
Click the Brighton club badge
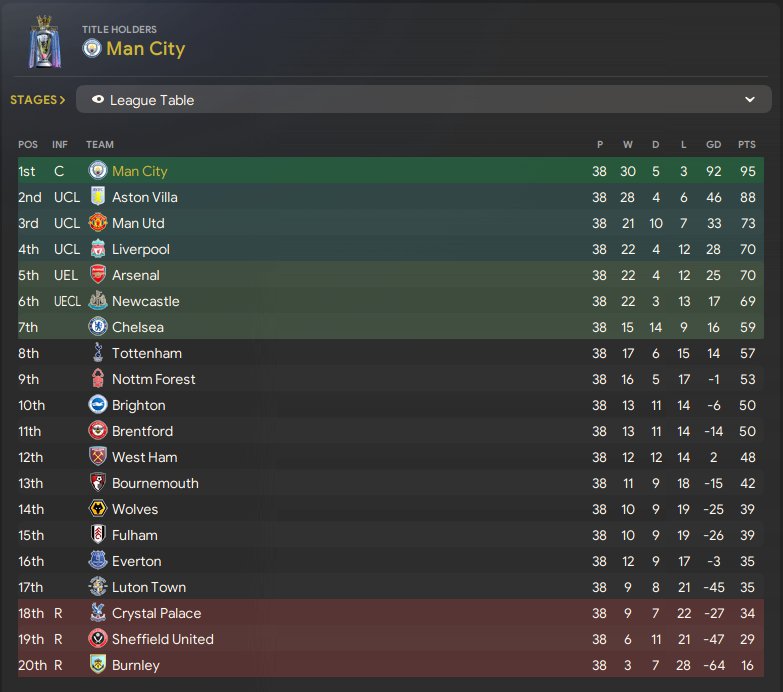click(x=98, y=404)
